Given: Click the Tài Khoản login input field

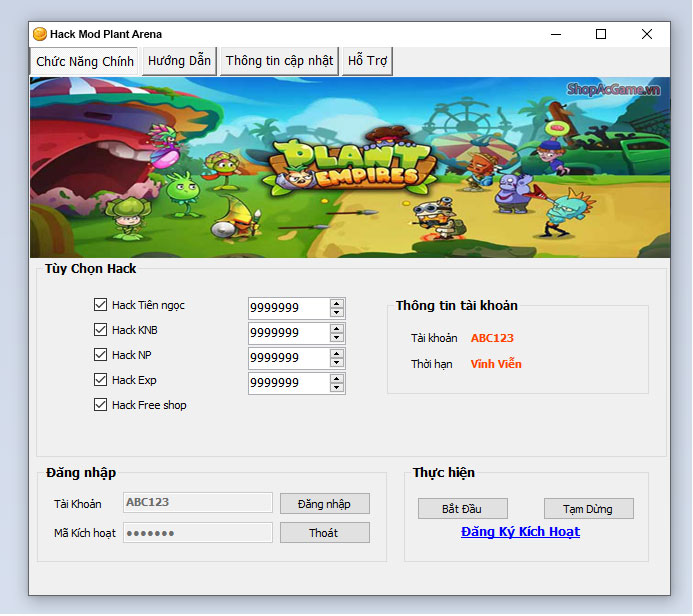Looking at the screenshot, I should click(x=198, y=503).
